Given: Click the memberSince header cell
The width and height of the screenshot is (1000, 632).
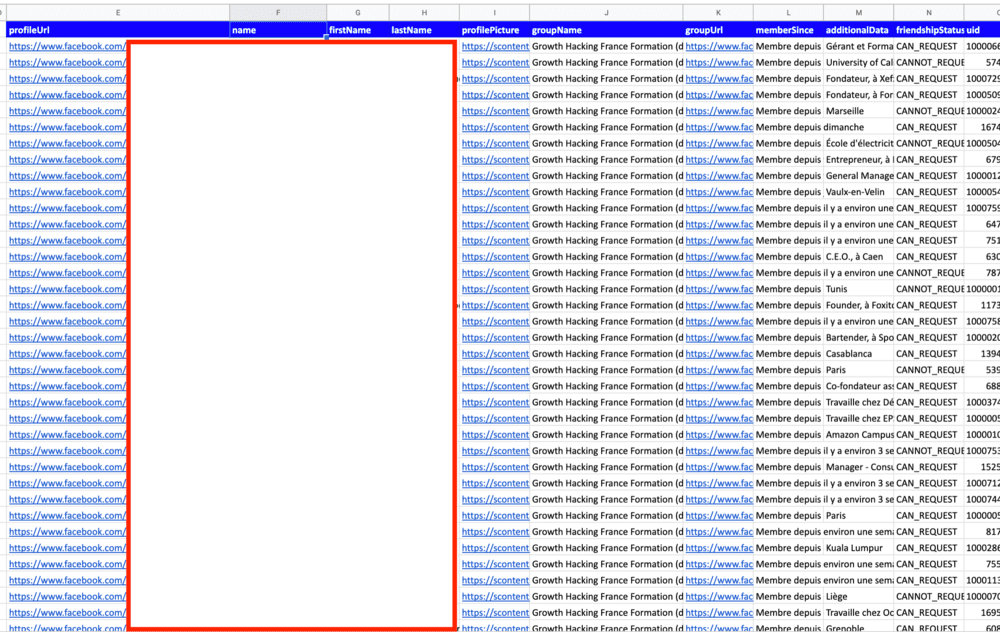Looking at the screenshot, I should pyautogui.click(x=788, y=30).
